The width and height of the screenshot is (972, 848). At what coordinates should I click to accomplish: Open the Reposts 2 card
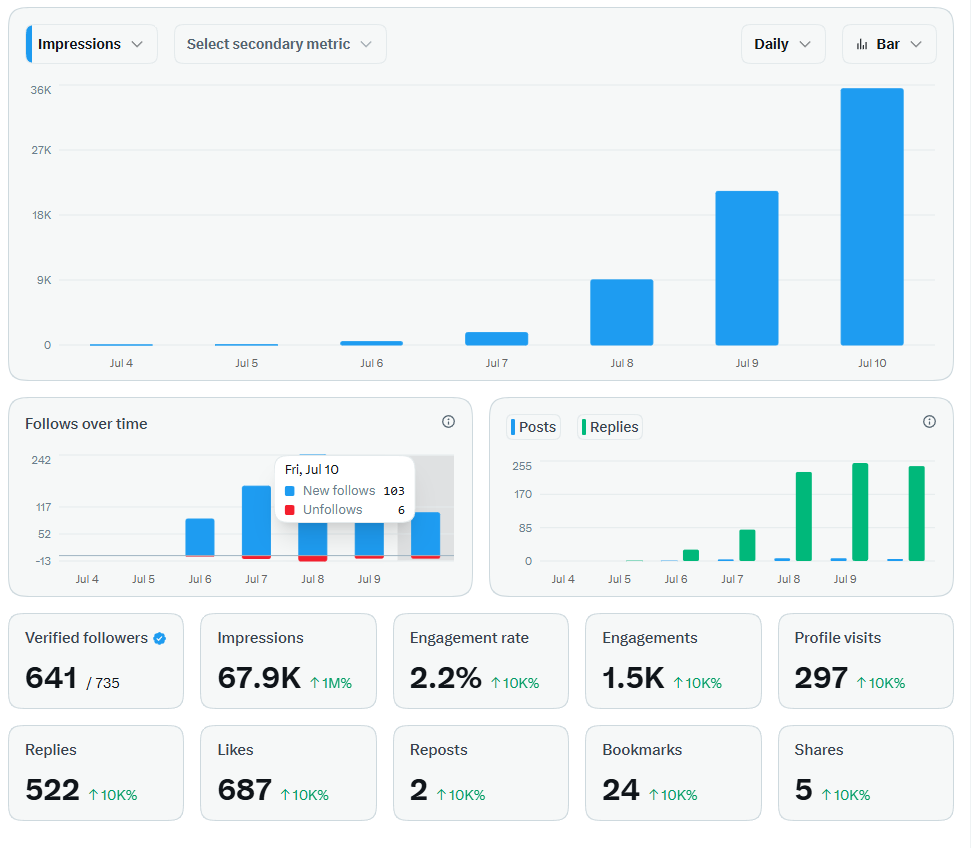[481, 773]
